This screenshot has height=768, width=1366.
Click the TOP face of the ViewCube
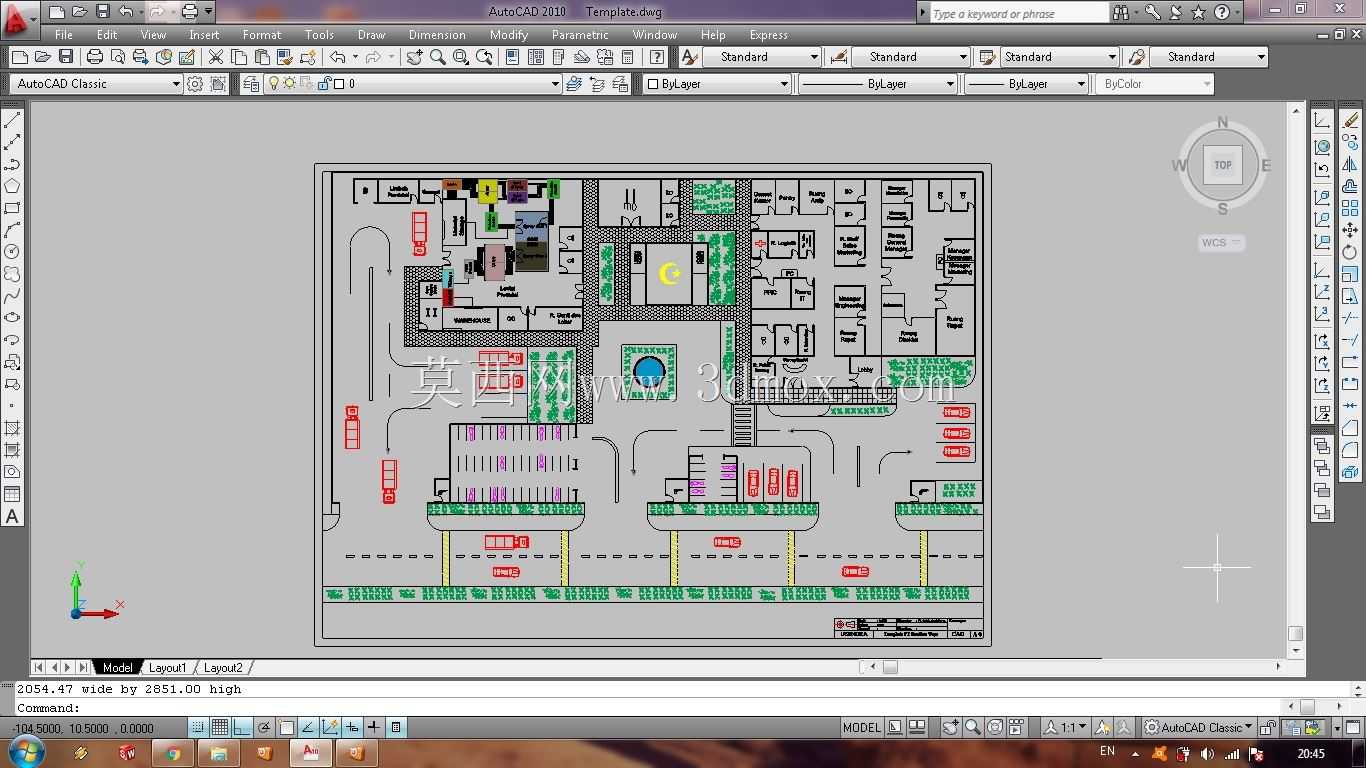[1223, 165]
